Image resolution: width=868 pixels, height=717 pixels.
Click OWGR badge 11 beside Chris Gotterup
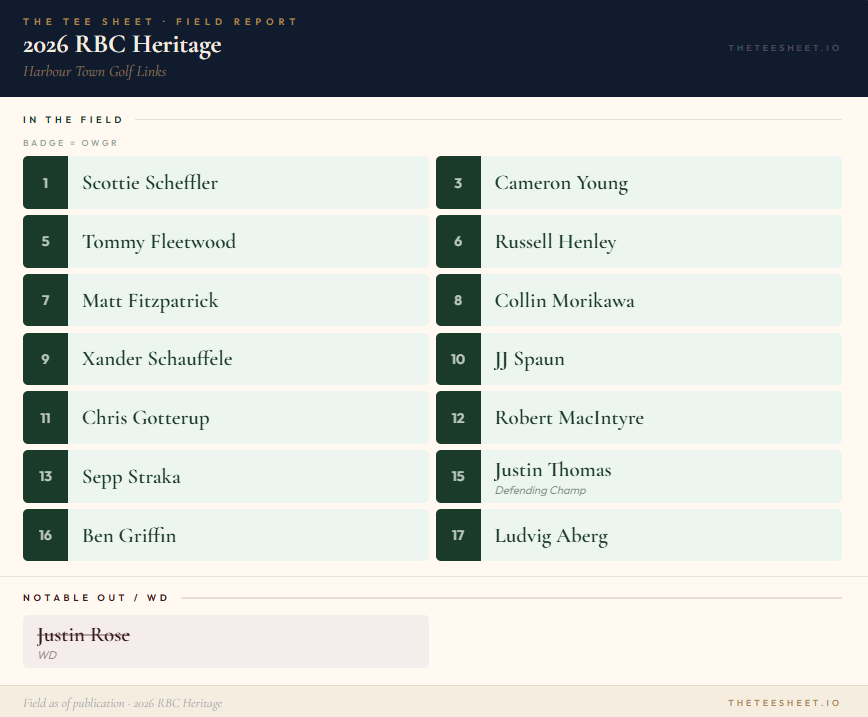[x=45, y=417]
